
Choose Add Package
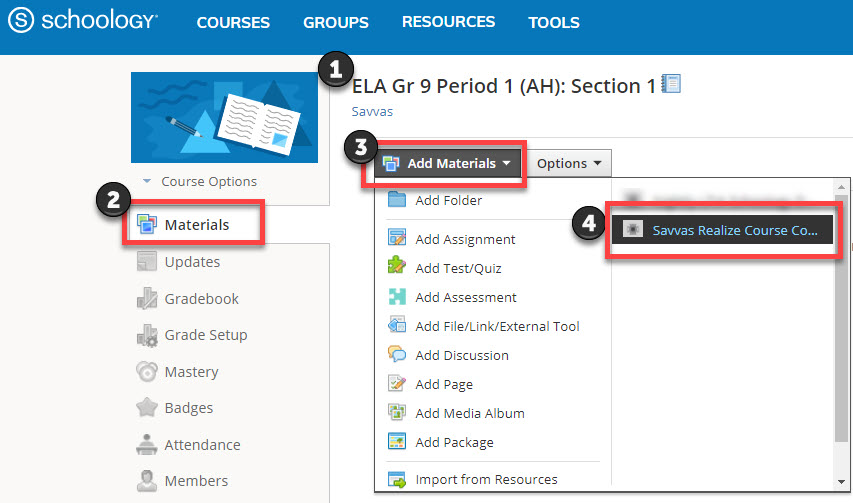point(454,443)
